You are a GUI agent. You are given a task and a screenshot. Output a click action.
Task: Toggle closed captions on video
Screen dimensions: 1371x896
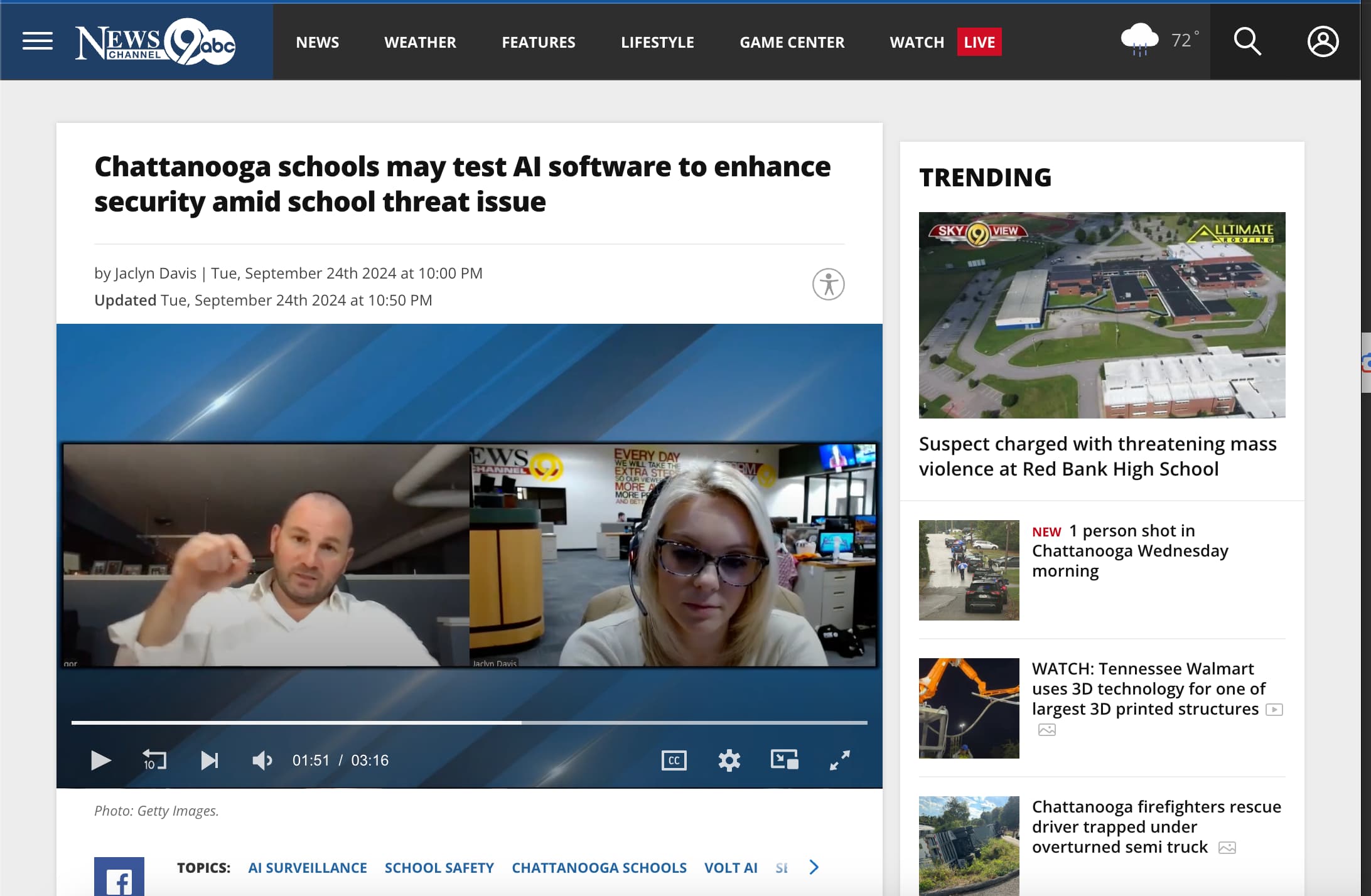(x=674, y=760)
